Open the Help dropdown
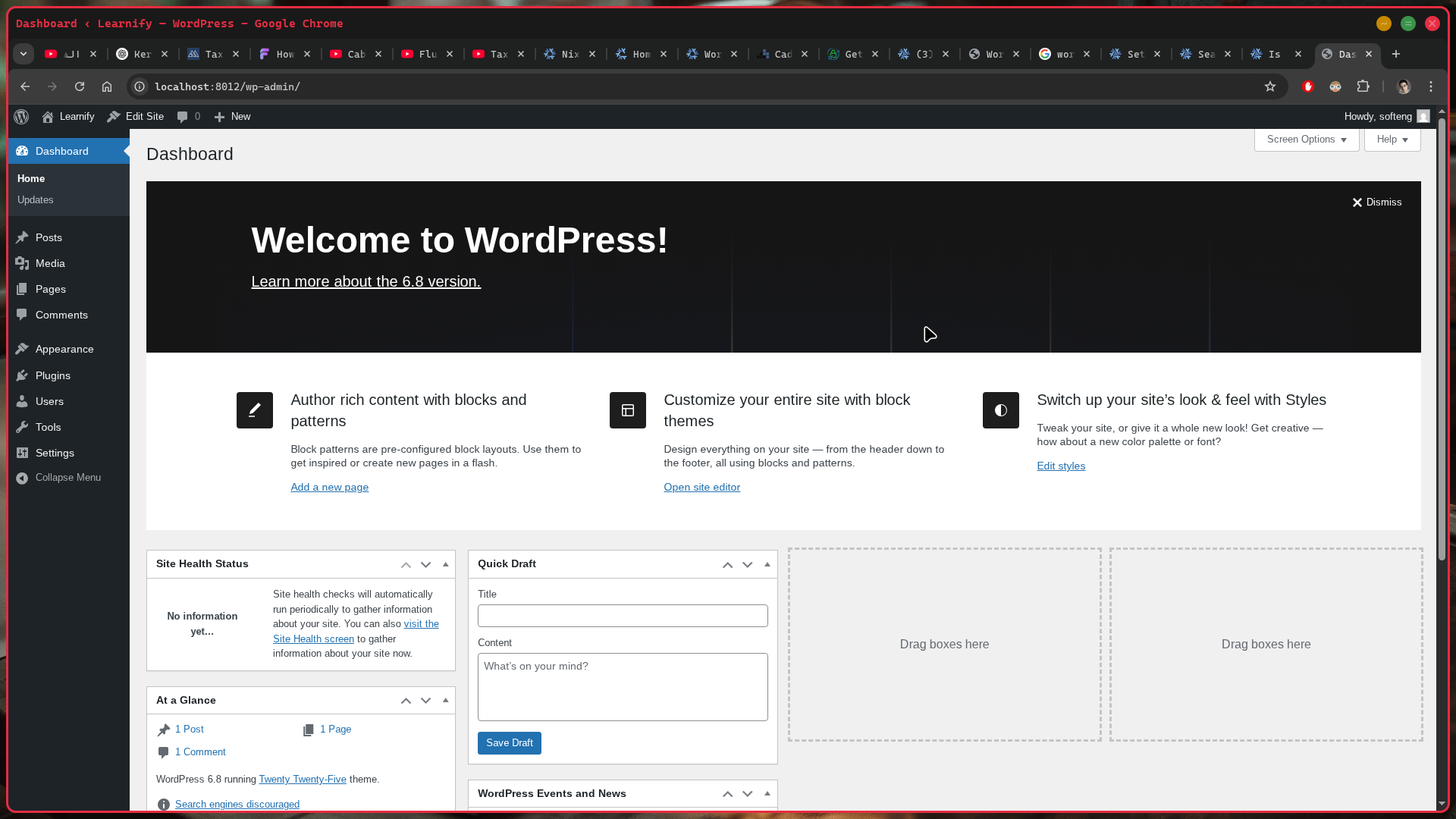 pyautogui.click(x=1391, y=140)
